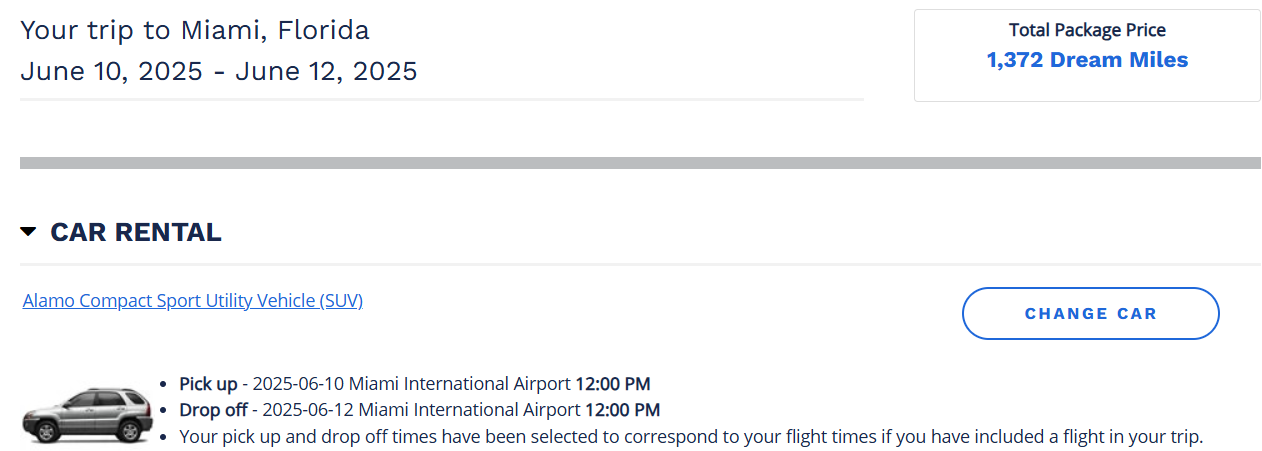Click the drop off 12:00 PM time
Viewport: 1262px width, 451px height.
pyautogui.click(x=622, y=410)
